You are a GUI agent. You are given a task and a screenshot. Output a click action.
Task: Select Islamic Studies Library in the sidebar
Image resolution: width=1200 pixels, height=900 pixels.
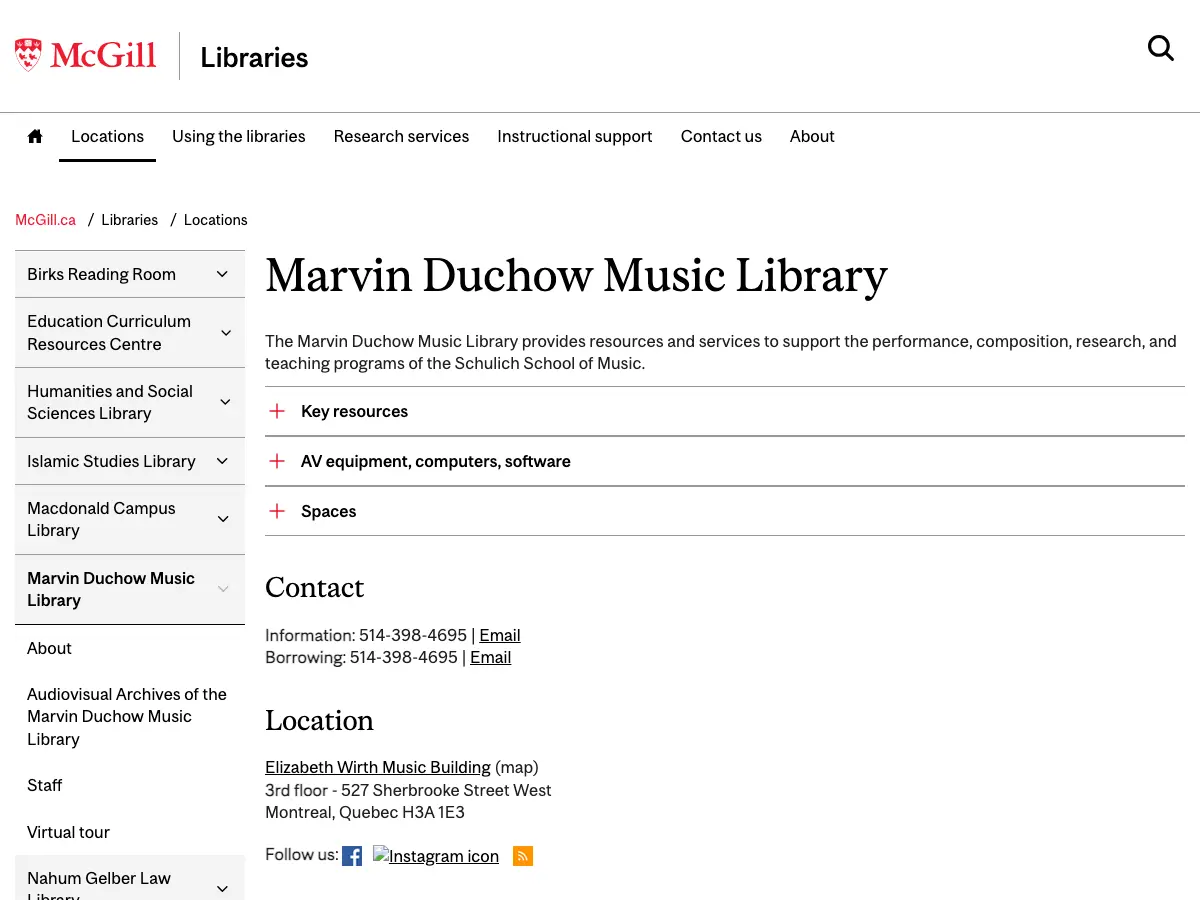(111, 461)
